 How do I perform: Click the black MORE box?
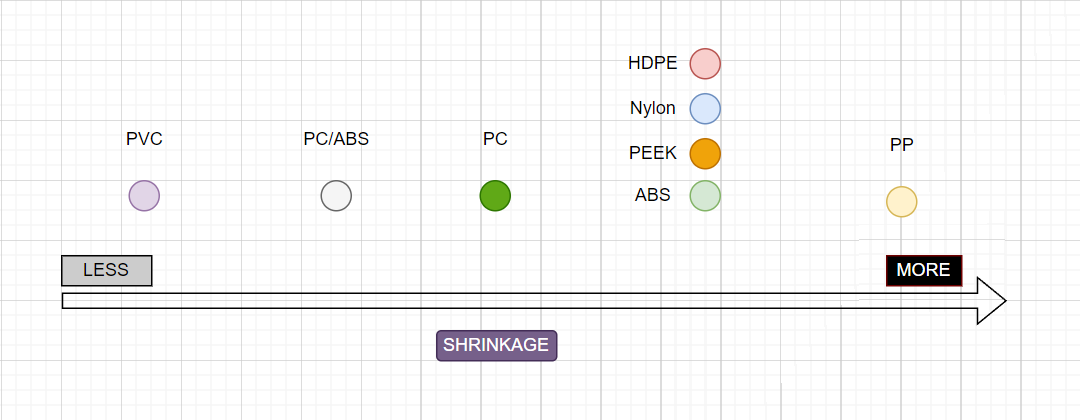pyautogui.click(x=924, y=271)
